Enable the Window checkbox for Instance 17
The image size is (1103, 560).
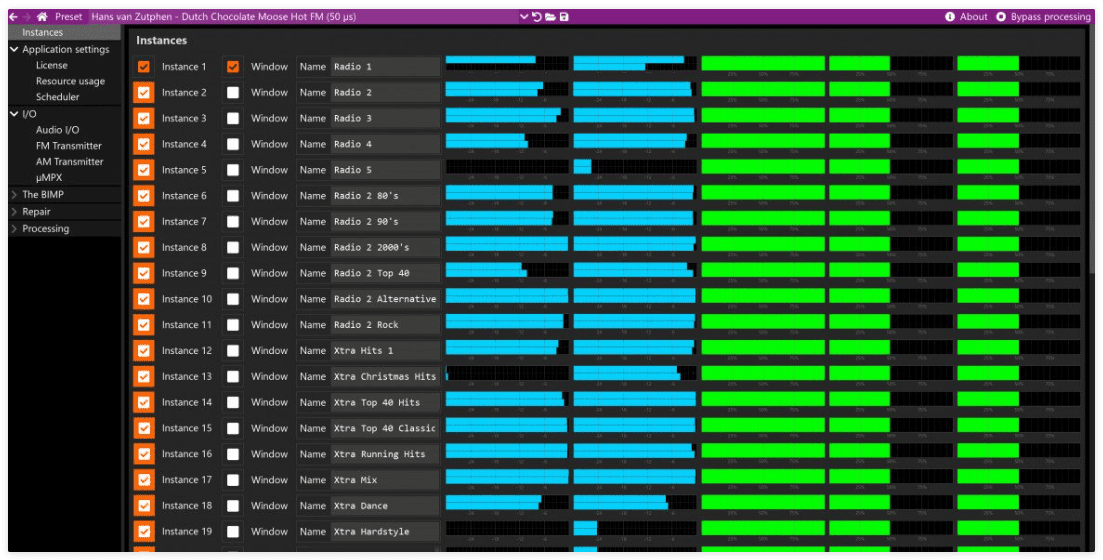pyautogui.click(x=233, y=480)
